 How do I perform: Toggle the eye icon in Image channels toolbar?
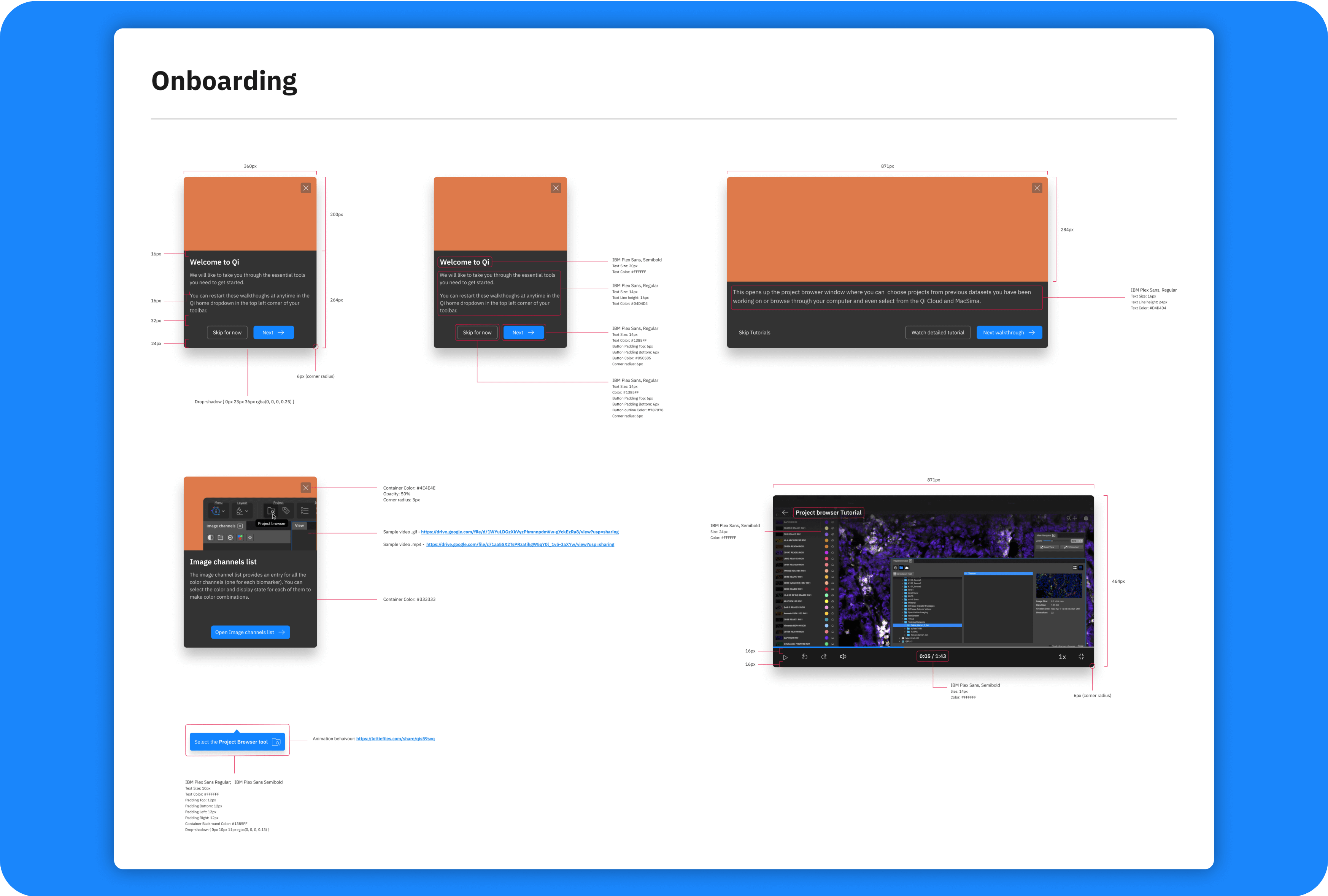point(250,538)
